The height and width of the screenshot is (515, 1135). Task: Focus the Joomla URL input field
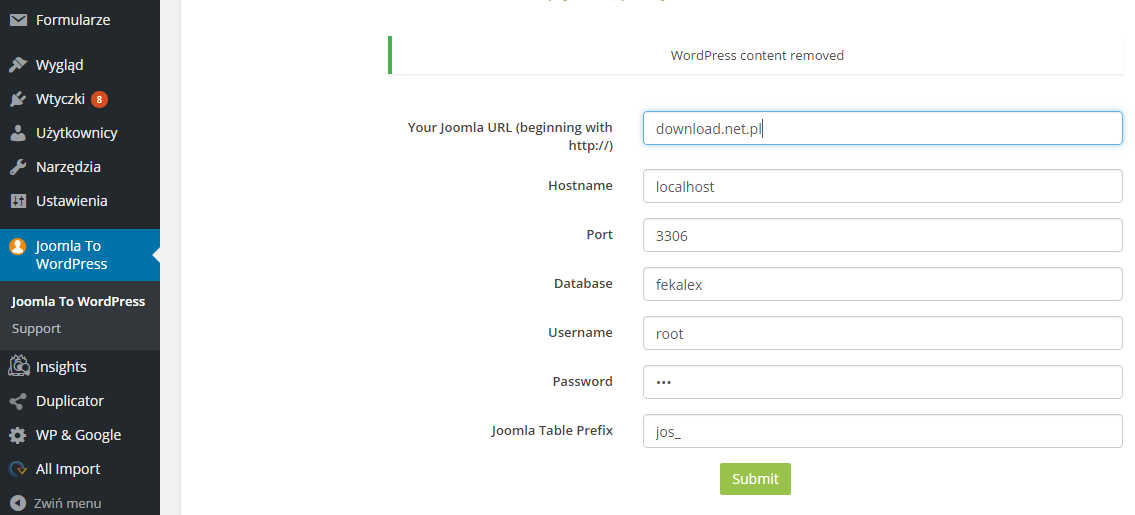[882, 128]
